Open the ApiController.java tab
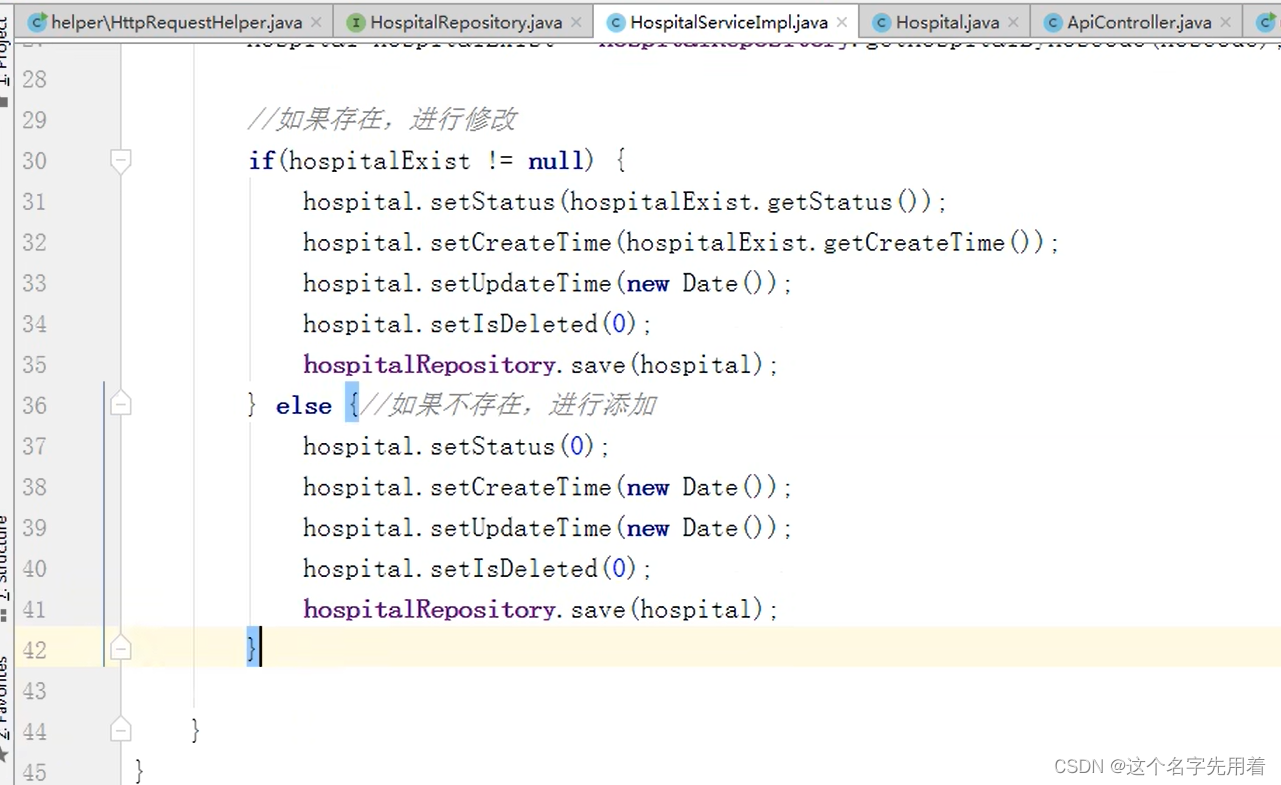 coord(1137,22)
